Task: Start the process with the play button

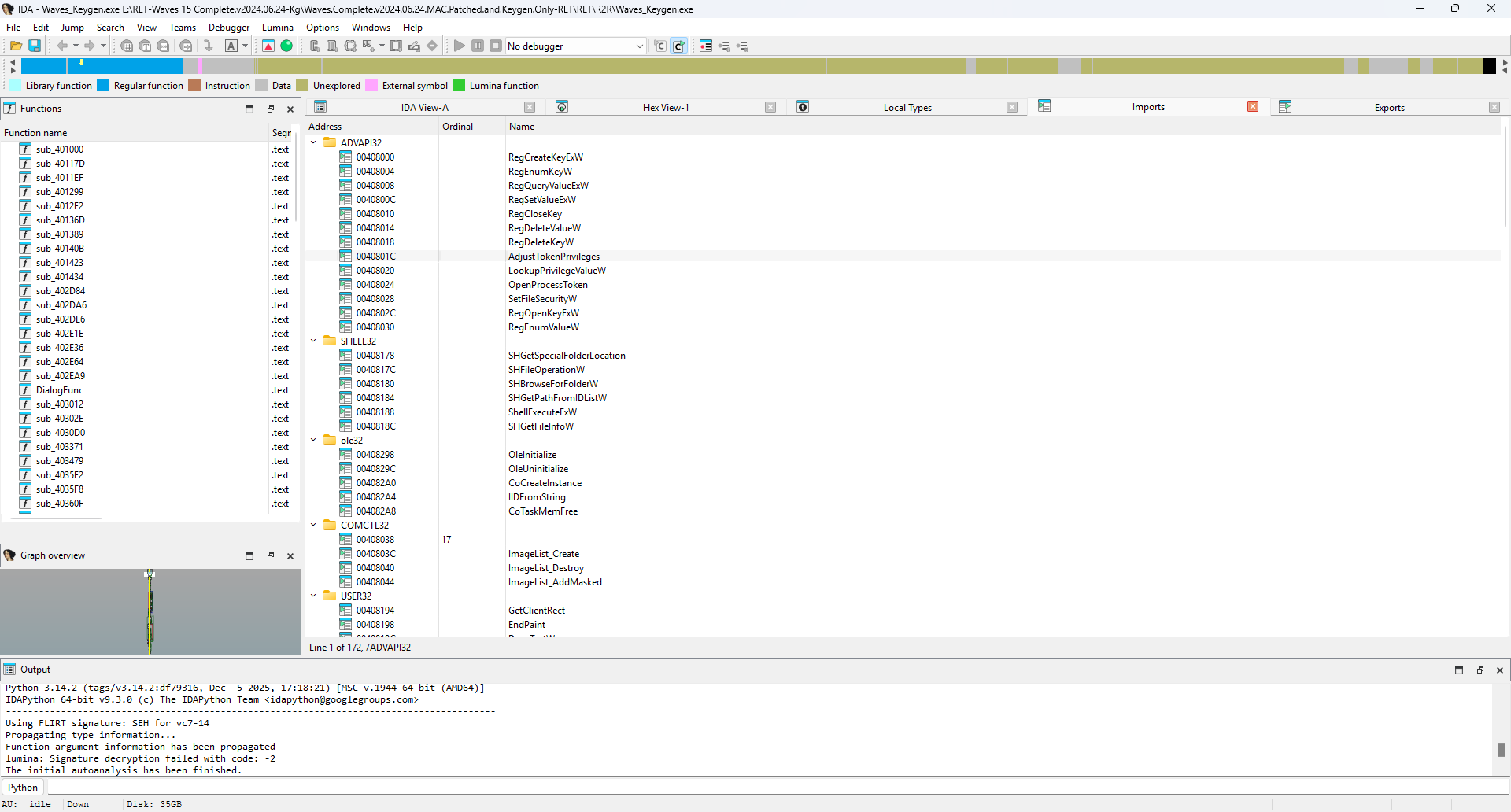Action: [460, 46]
